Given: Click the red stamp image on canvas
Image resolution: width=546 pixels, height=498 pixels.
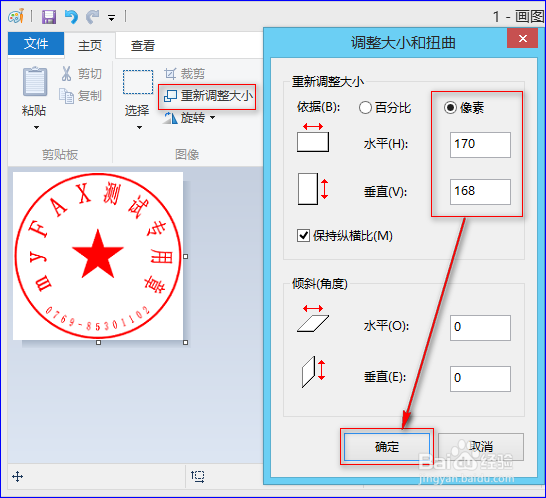Looking at the screenshot, I should point(98,256).
